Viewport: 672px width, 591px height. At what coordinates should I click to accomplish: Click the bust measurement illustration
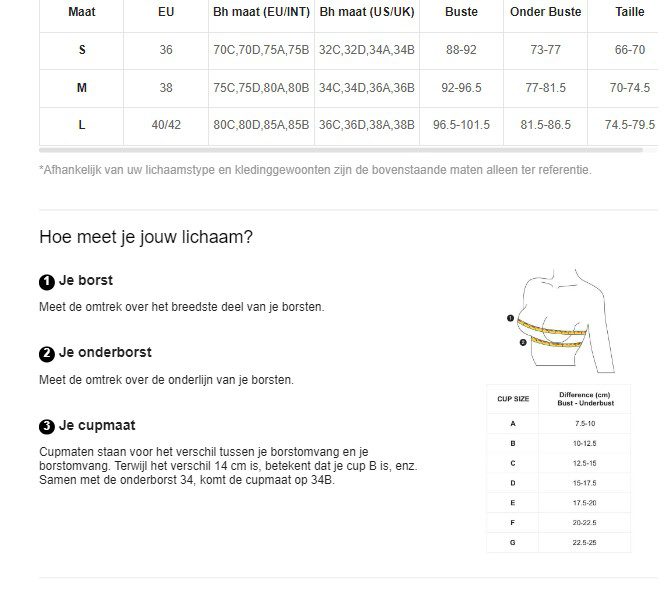[561, 322]
